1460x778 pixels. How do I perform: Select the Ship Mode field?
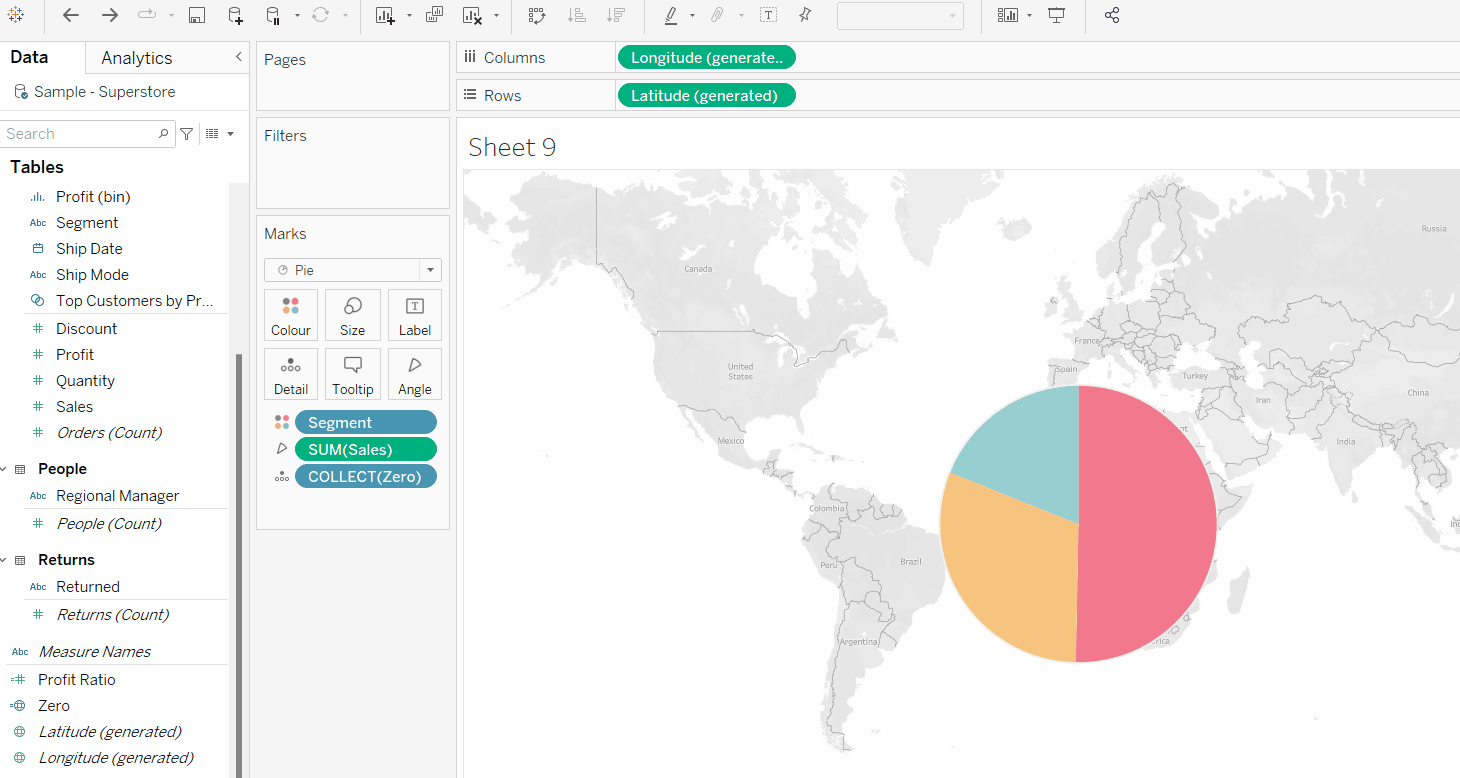click(x=92, y=275)
